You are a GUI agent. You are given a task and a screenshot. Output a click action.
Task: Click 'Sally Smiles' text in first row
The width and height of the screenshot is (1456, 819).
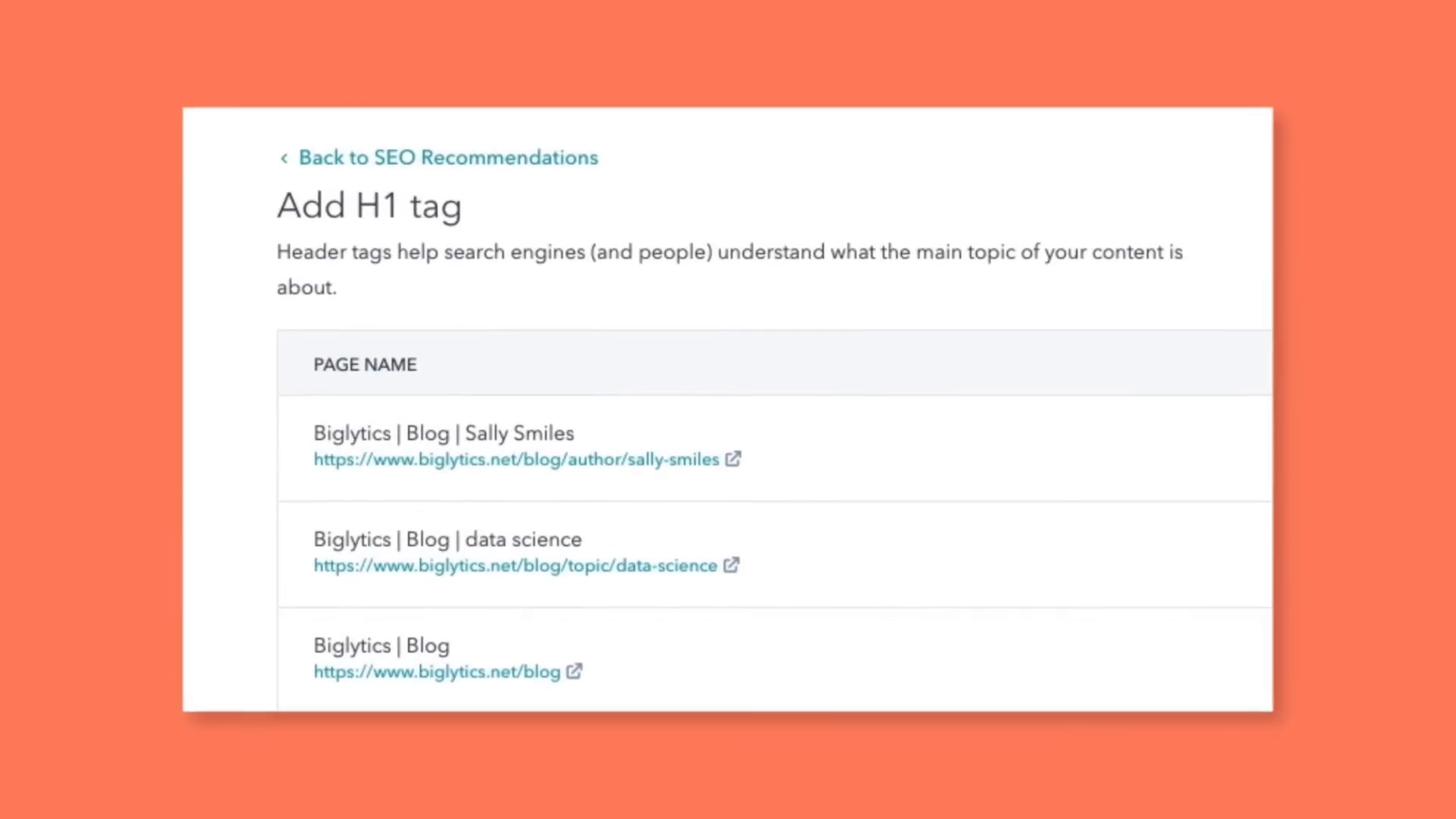pyautogui.click(x=519, y=433)
